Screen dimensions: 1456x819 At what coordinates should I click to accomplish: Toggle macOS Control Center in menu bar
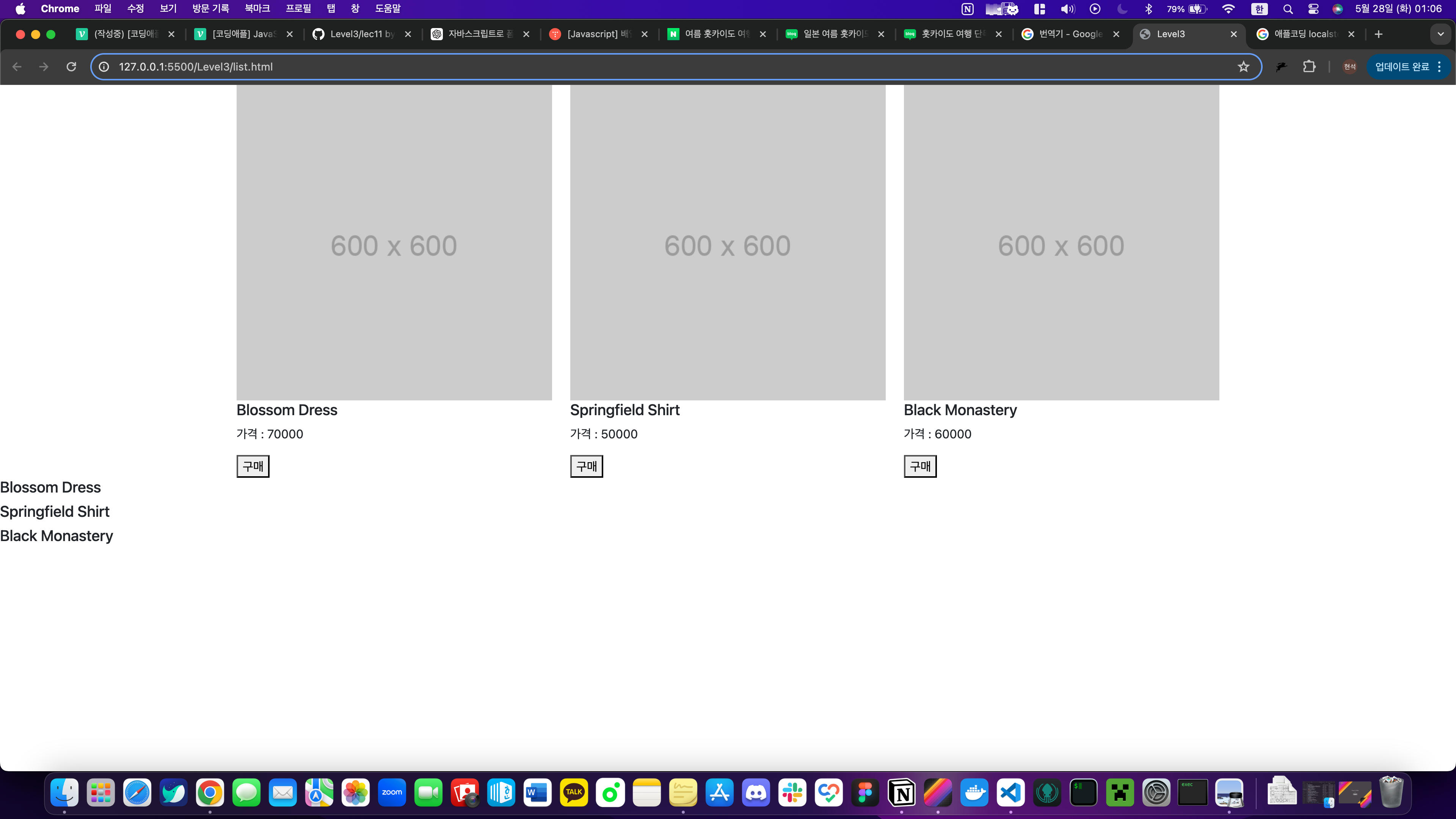click(1313, 9)
